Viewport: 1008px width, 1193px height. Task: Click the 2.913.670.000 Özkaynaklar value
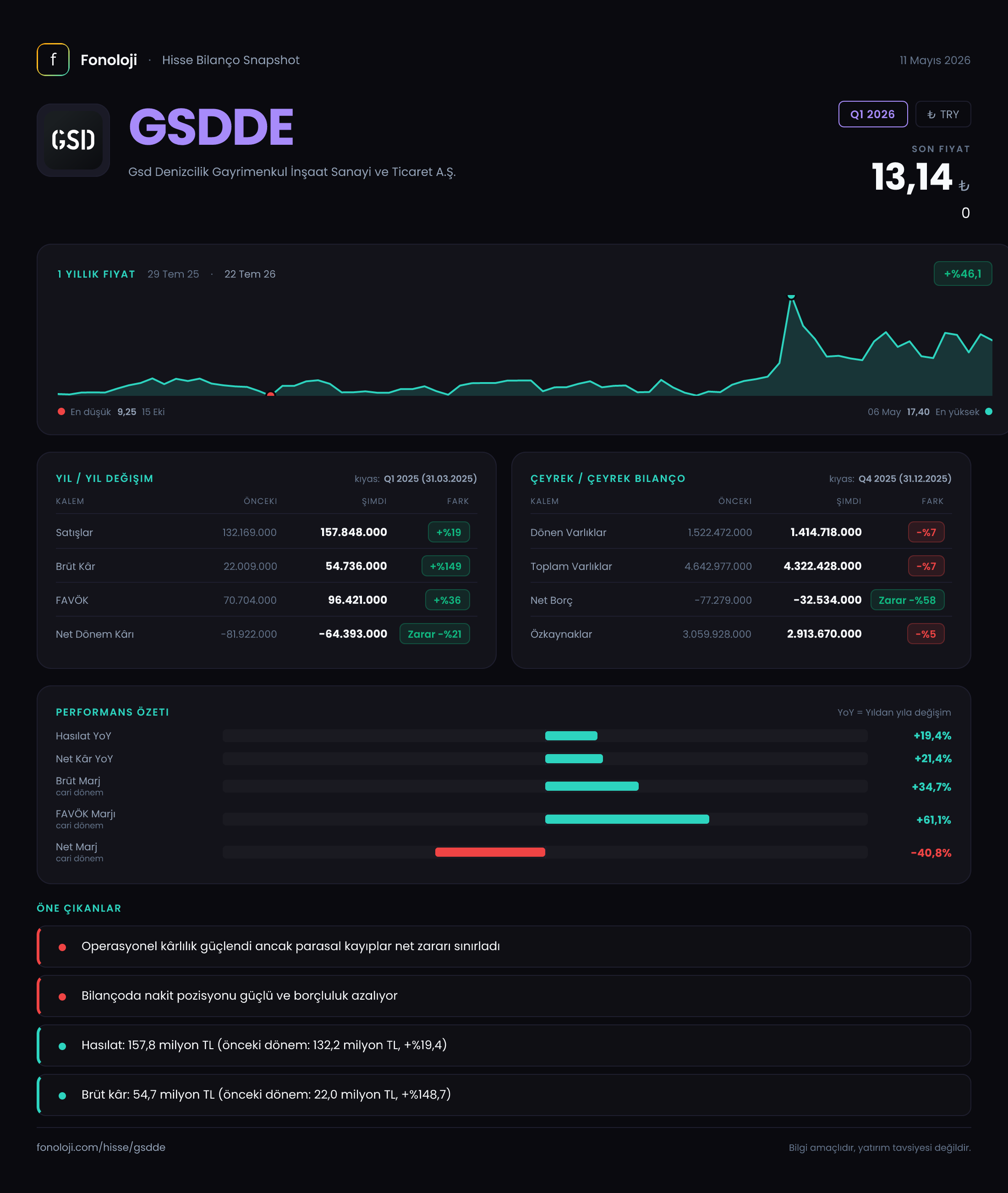[824, 634]
